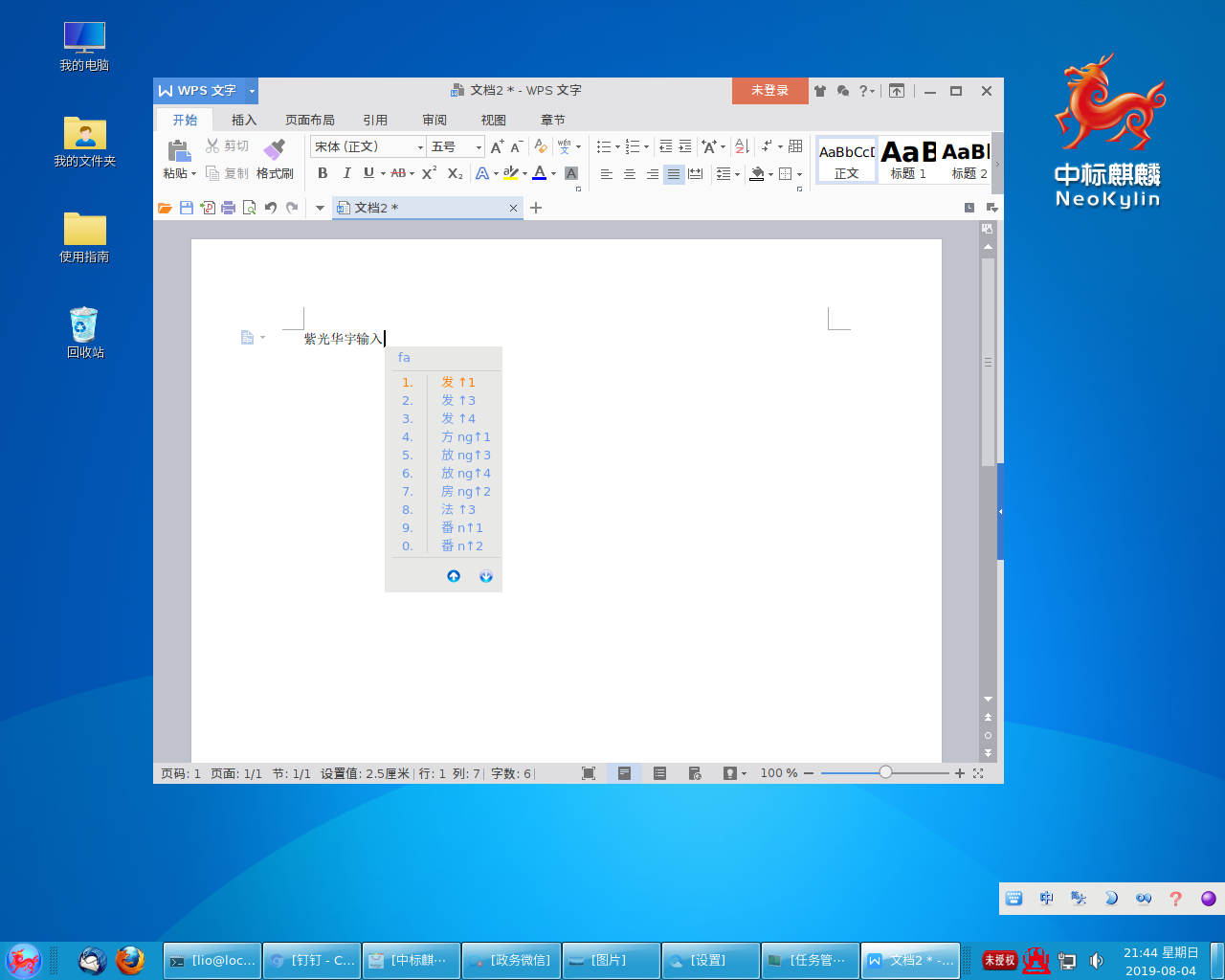Image resolution: width=1225 pixels, height=980 pixels.
Task: Save document with floppy disk icon
Action: point(187,208)
